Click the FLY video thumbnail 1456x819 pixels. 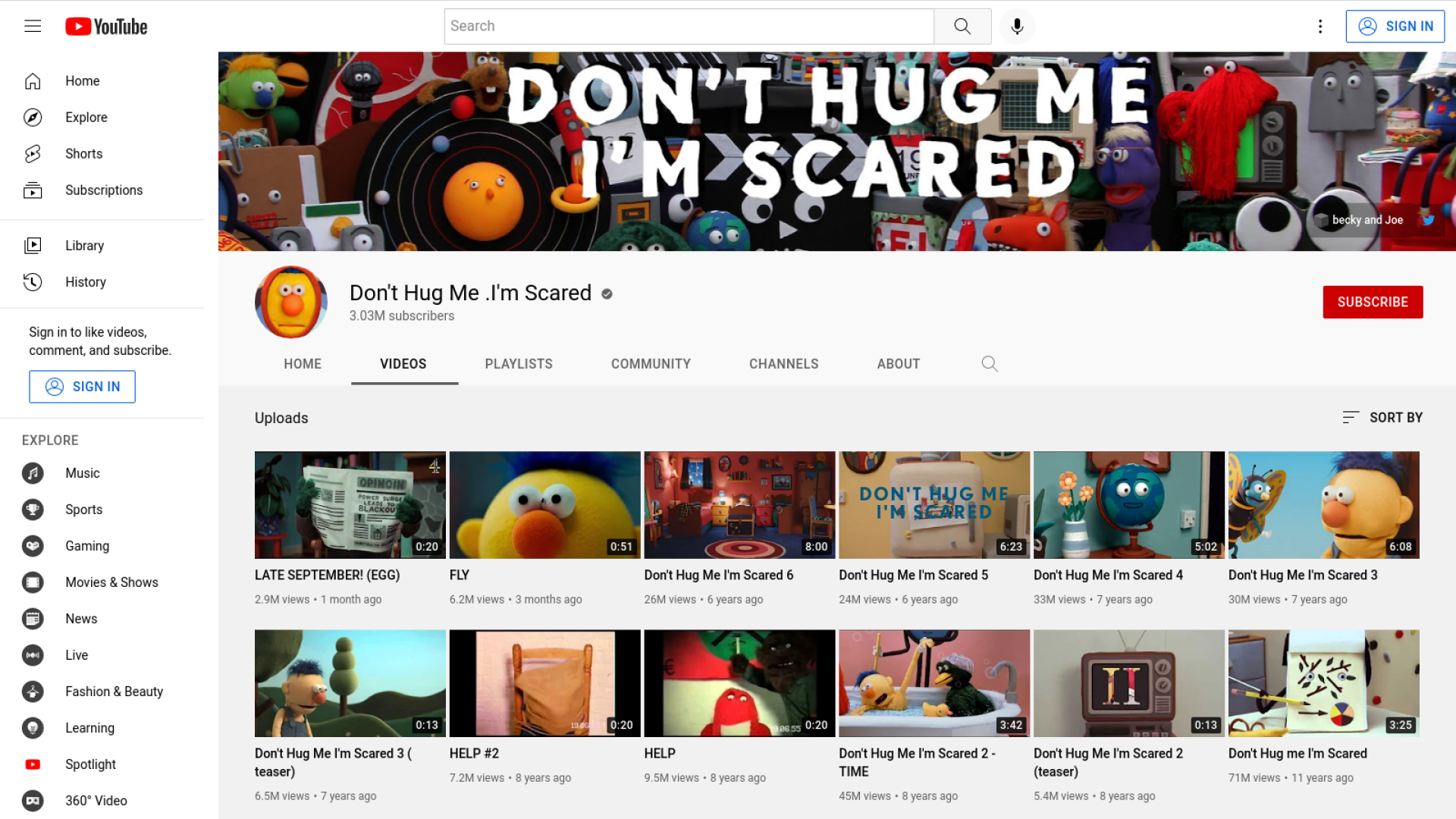tap(544, 505)
